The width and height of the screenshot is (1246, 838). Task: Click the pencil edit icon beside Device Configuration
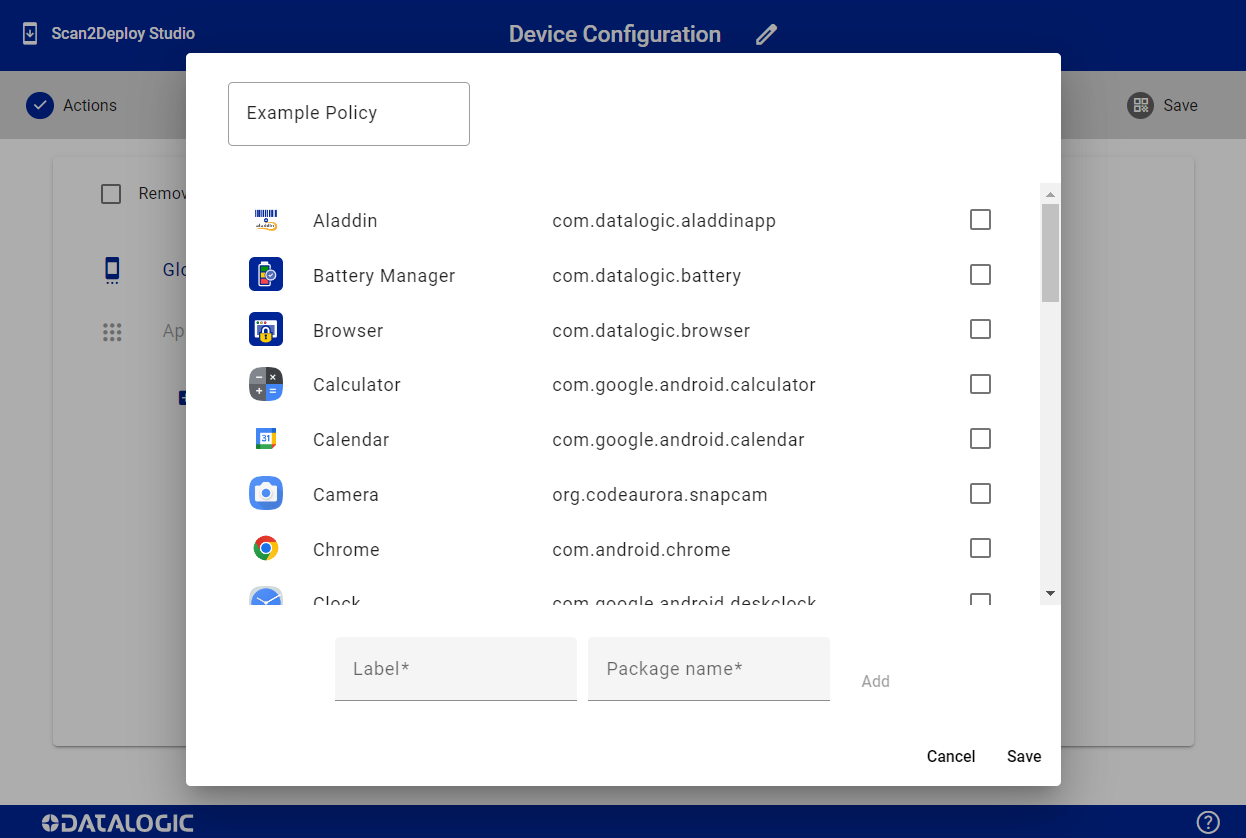[x=766, y=35]
